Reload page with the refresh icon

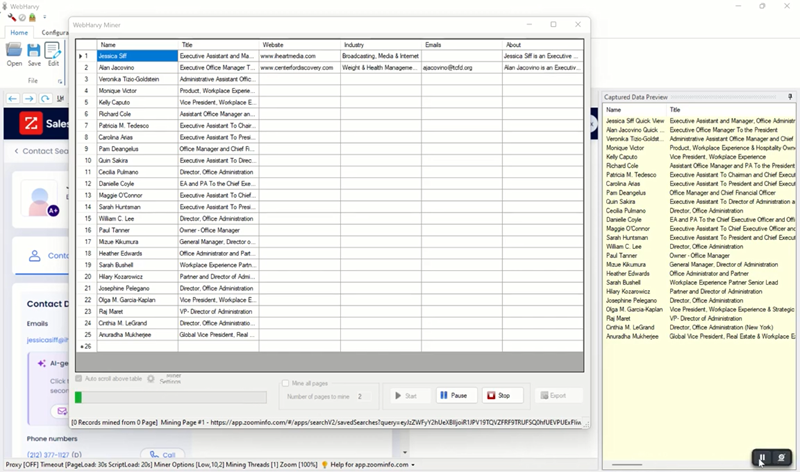click(45, 99)
